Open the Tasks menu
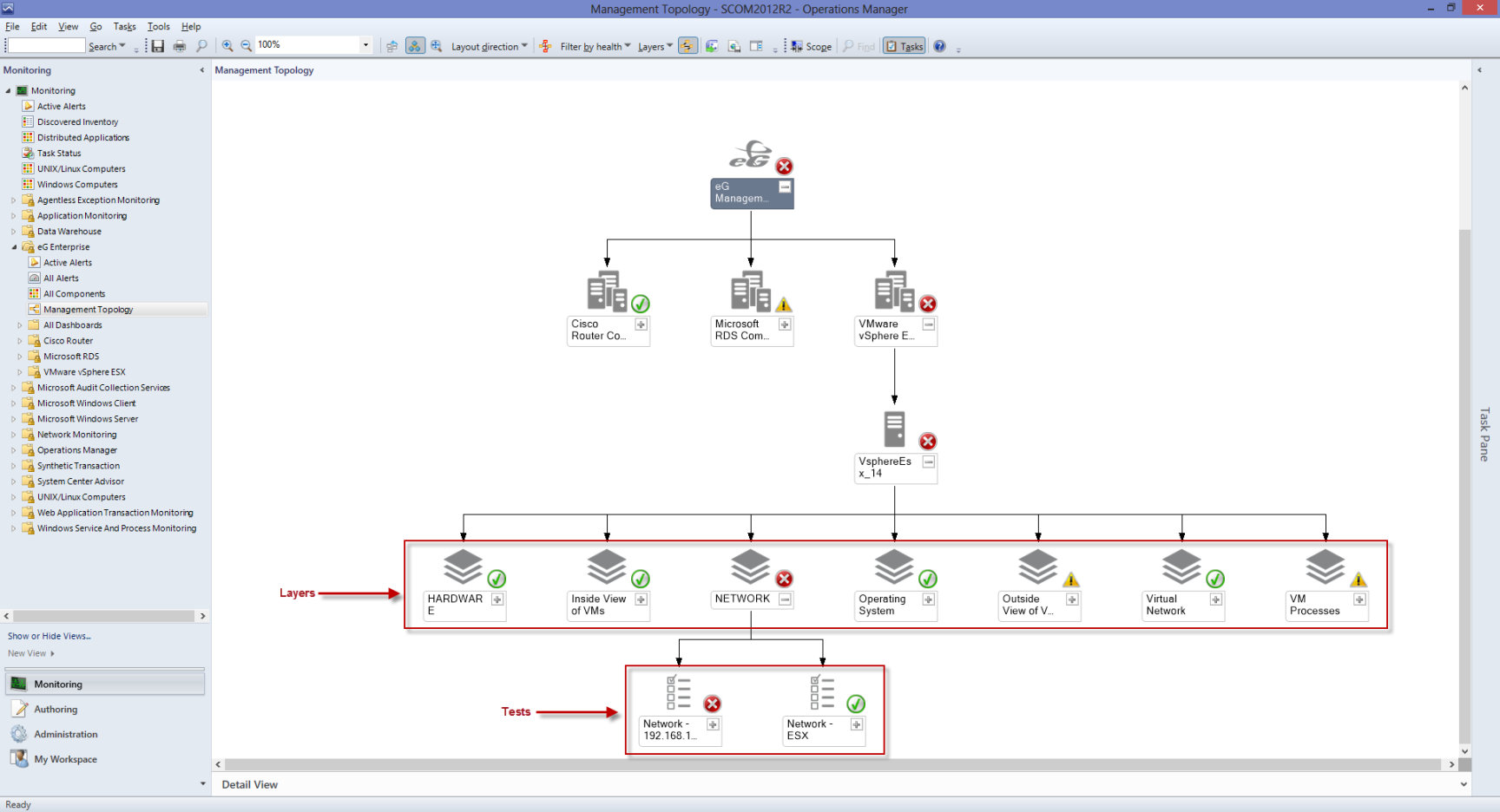The height and width of the screenshot is (812, 1500). [x=125, y=27]
